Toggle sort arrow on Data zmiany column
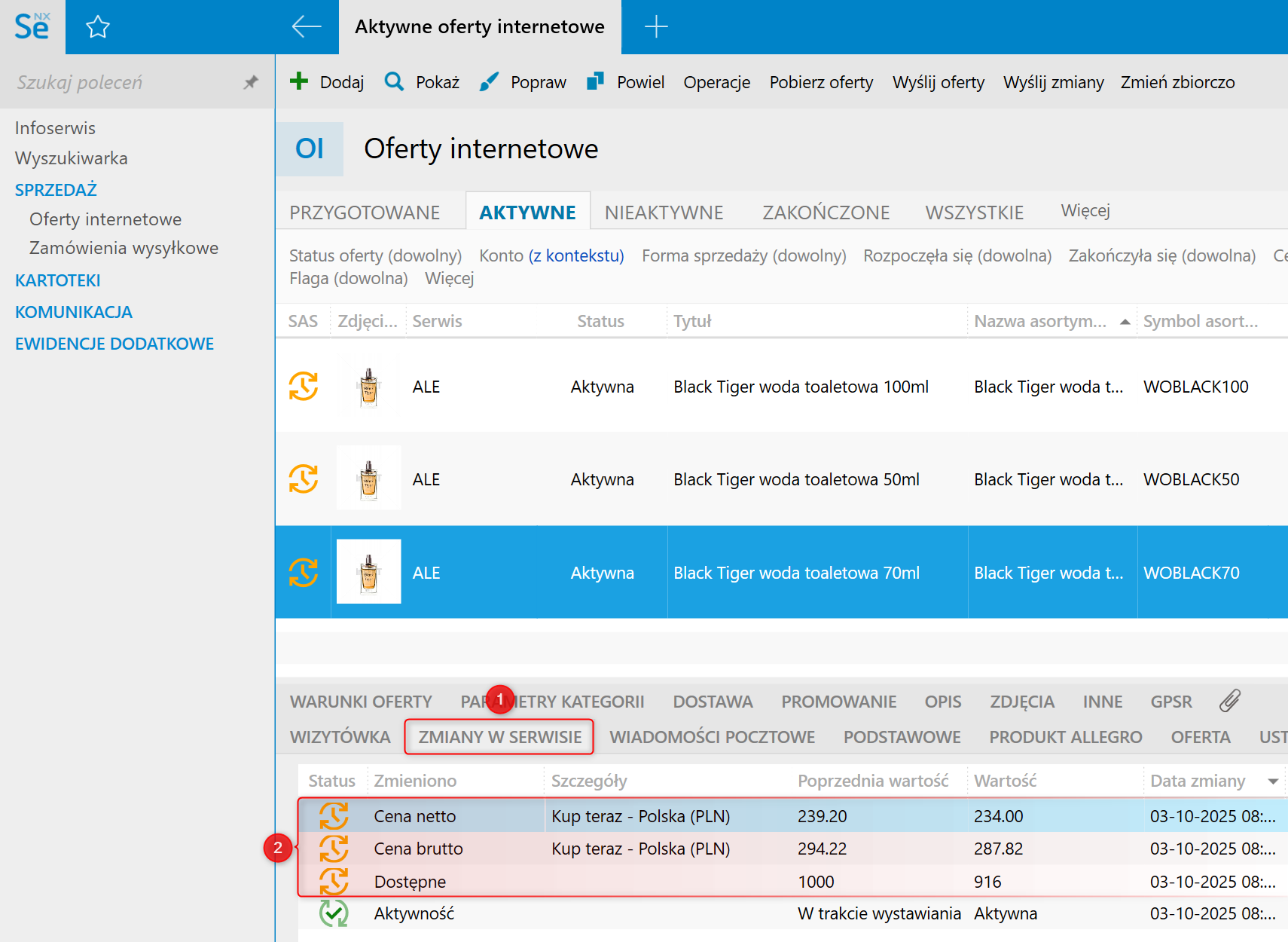This screenshot has width=1288, height=942. (x=1273, y=781)
